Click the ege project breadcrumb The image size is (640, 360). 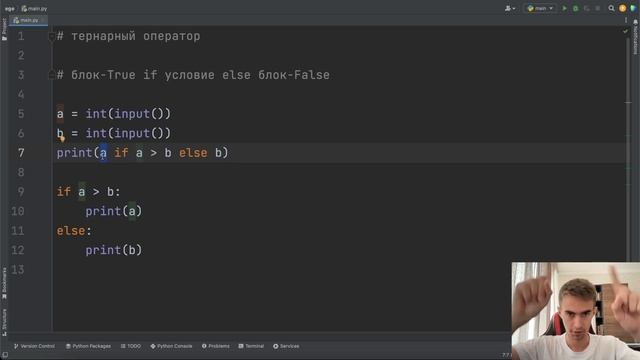coord(9,8)
